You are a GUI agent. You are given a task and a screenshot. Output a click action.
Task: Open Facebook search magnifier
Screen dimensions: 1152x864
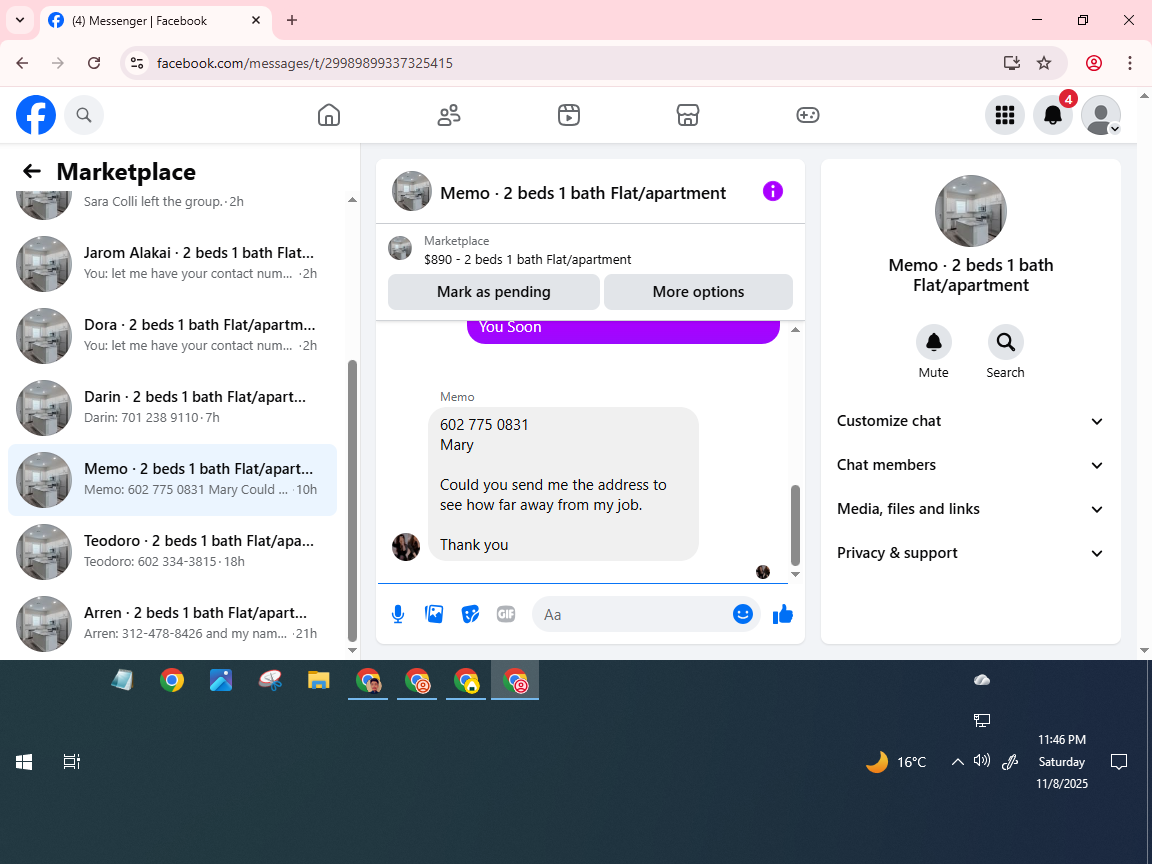point(84,115)
